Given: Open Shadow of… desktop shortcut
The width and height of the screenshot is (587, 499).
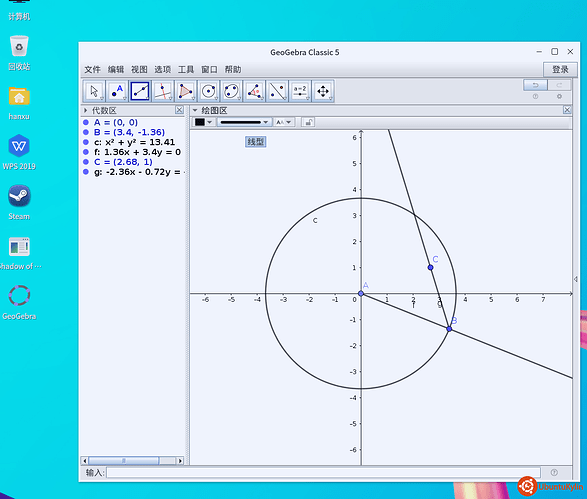Looking at the screenshot, I should [19, 253].
